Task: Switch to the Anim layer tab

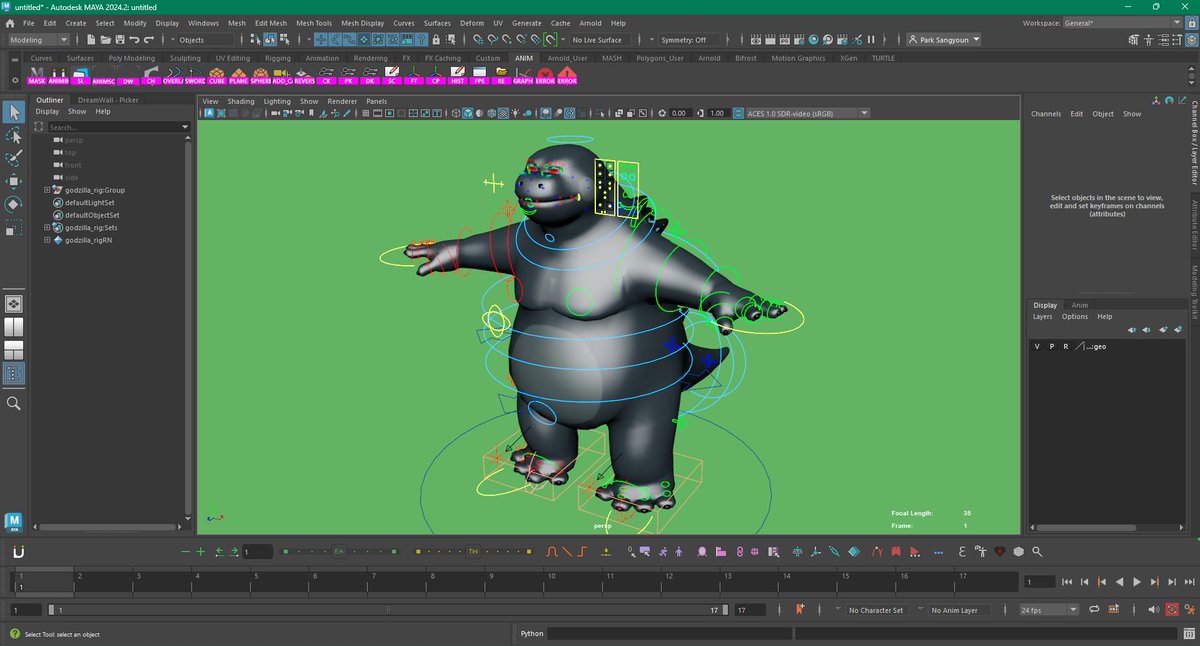Action: (x=1080, y=305)
